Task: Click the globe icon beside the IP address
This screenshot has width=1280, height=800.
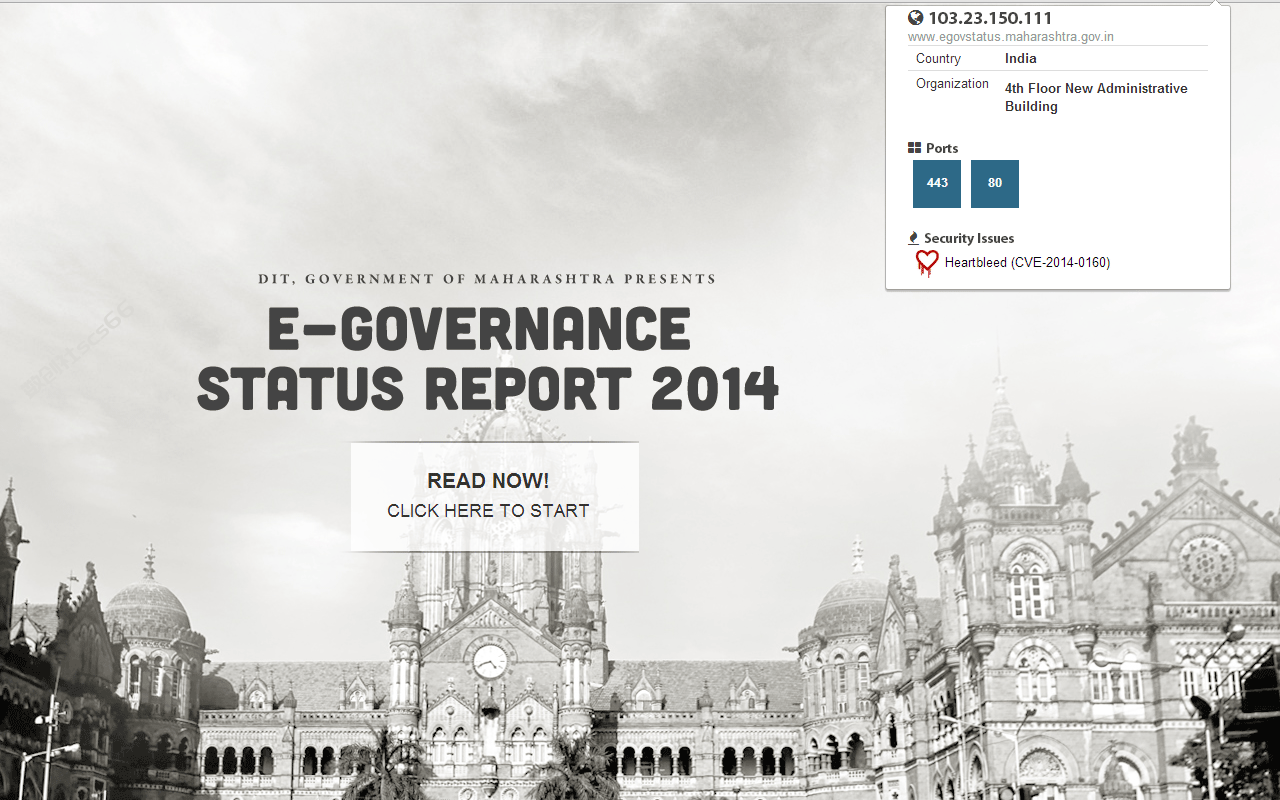Action: coord(915,17)
